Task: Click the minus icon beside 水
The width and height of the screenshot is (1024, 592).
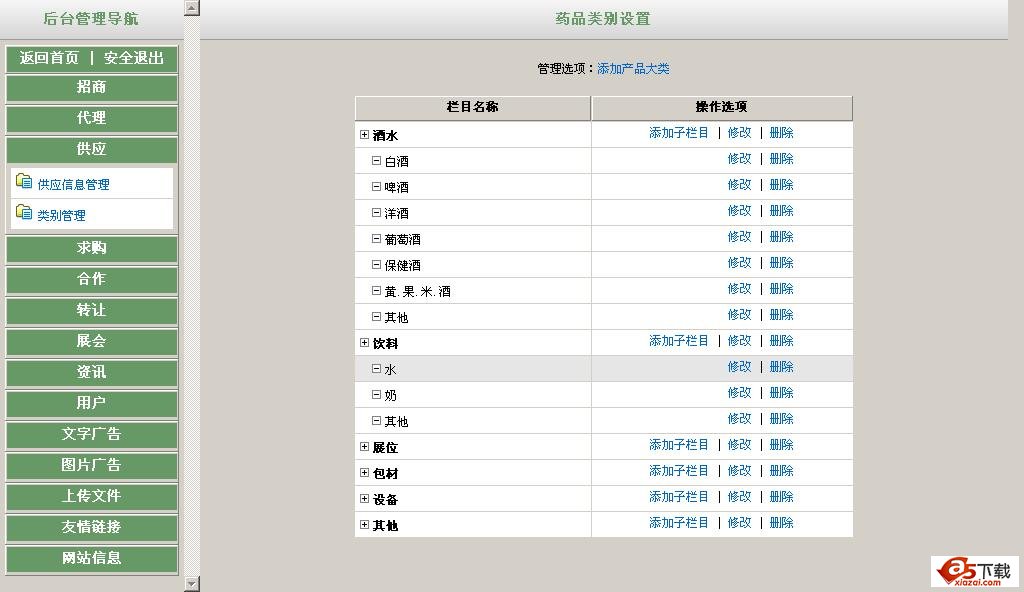Action: pyautogui.click(x=377, y=368)
